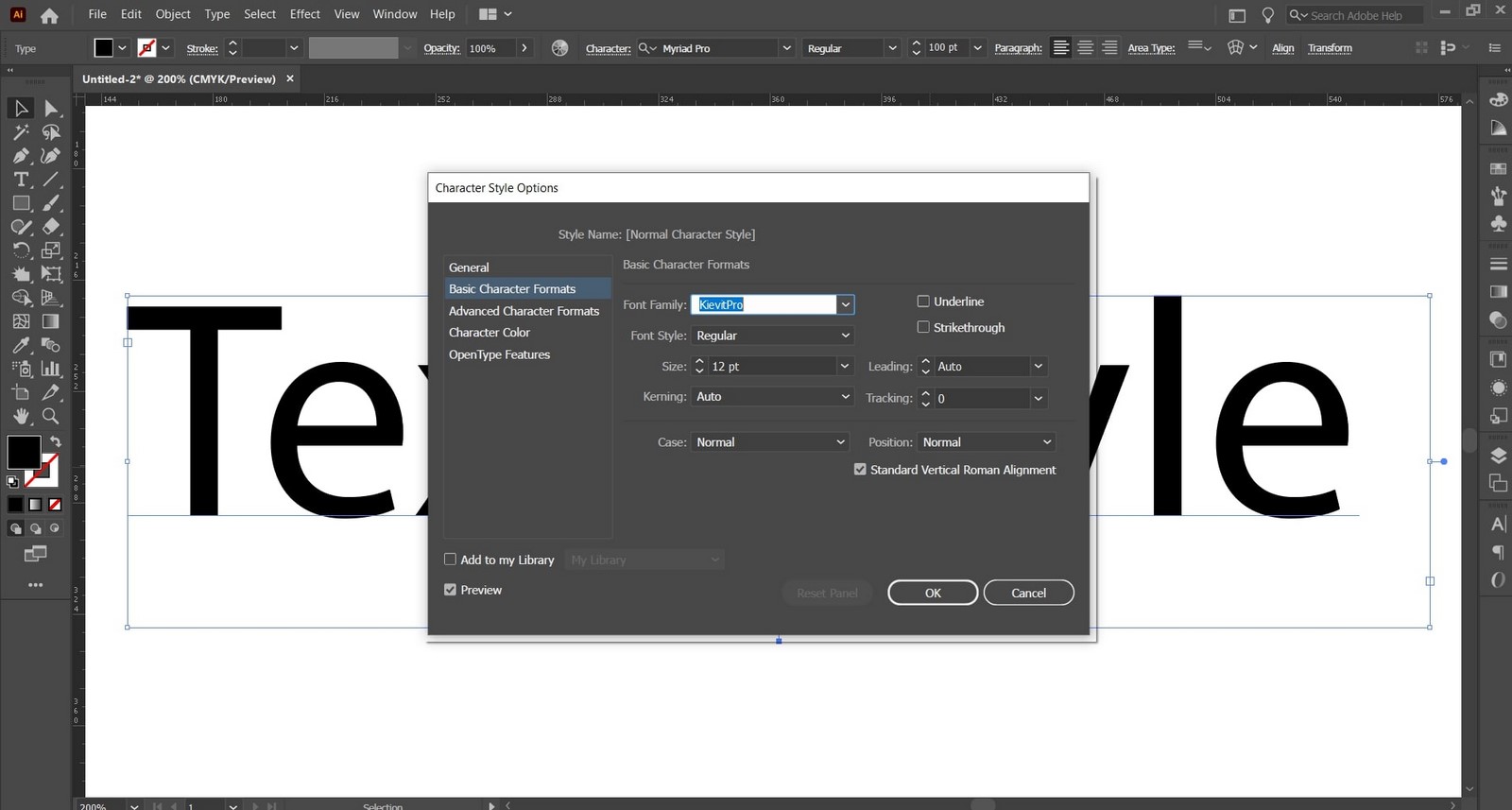Close the Untitled-2 document tab
Screen dimensions: 1512x810
click(290, 78)
